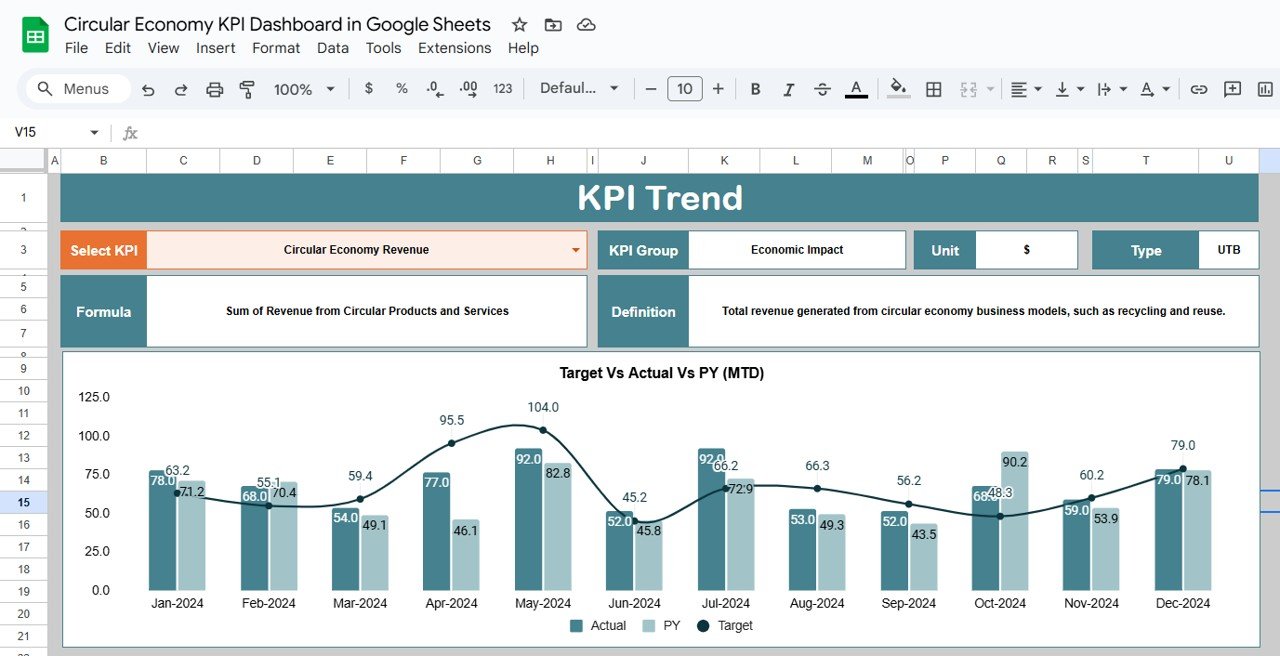
Task: Open the horizontal align dropdown
Action: pos(1026,89)
